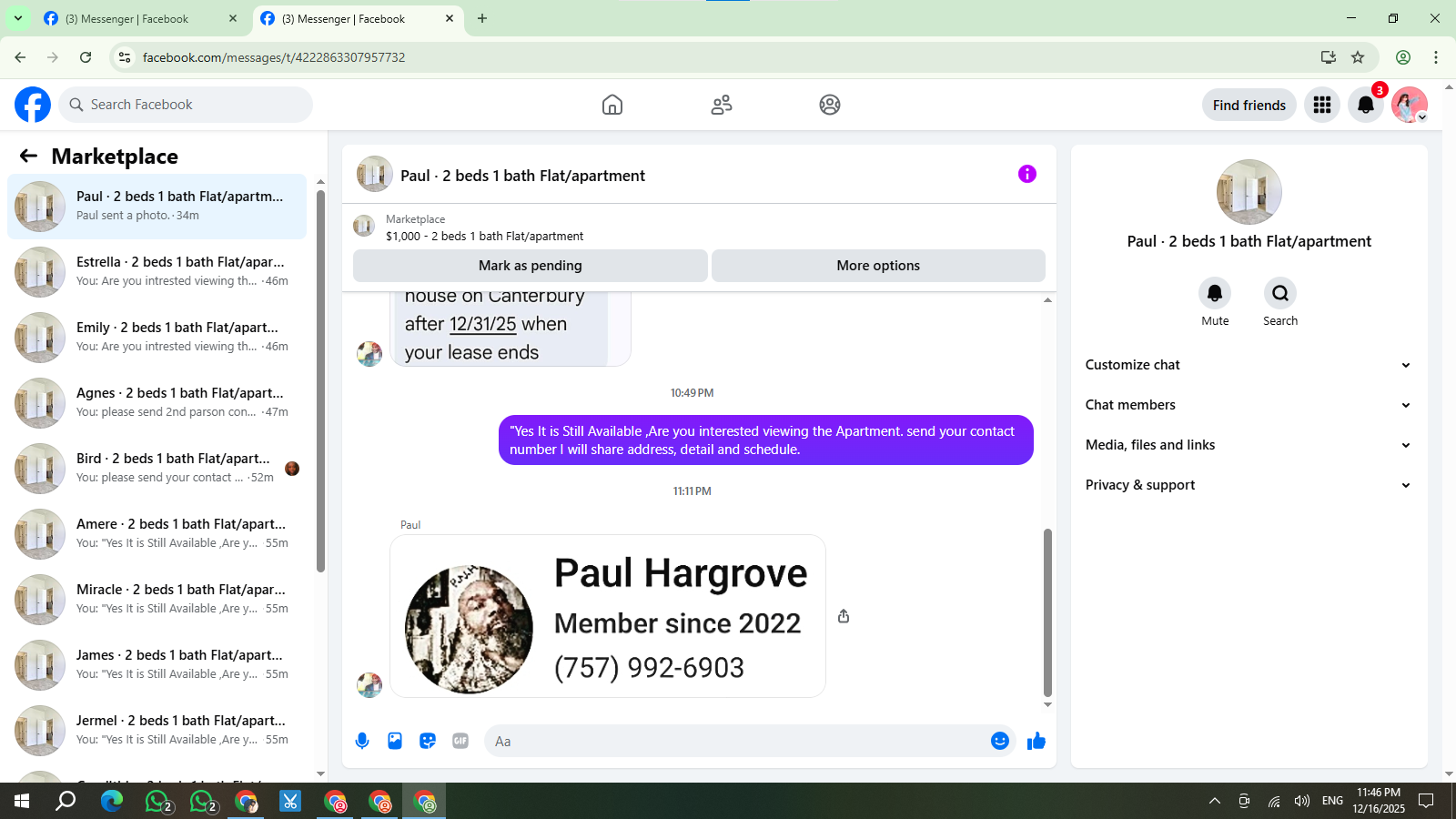Open Jermel conversation
Screen dimensions: 1456x819
pos(157,731)
